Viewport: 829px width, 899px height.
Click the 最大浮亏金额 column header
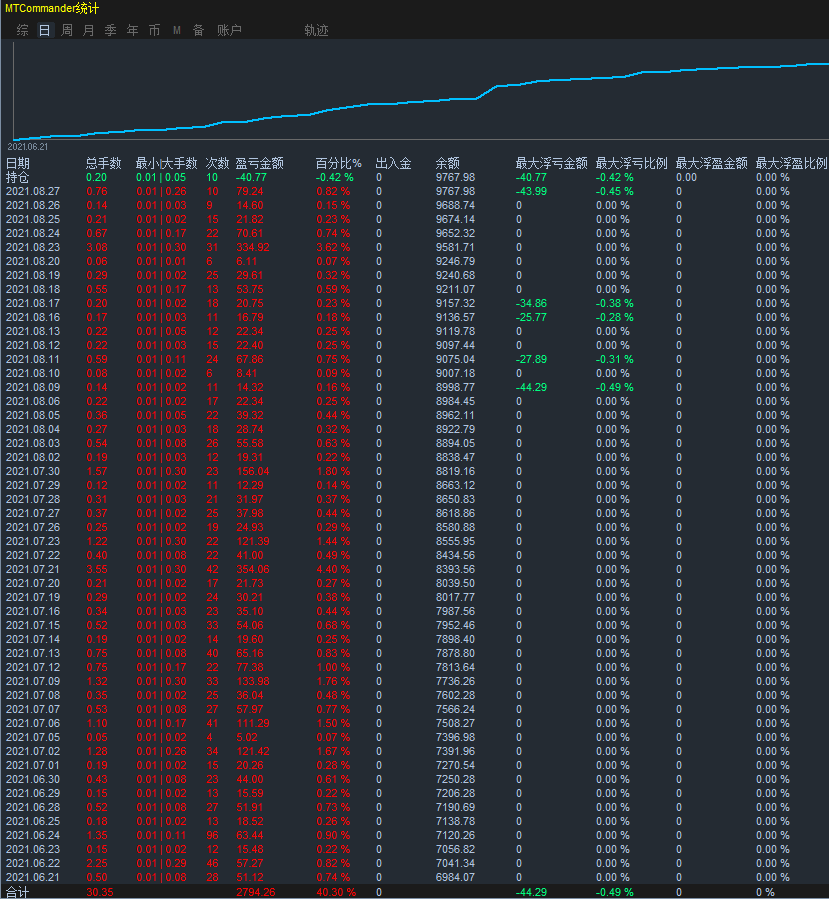coord(551,163)
